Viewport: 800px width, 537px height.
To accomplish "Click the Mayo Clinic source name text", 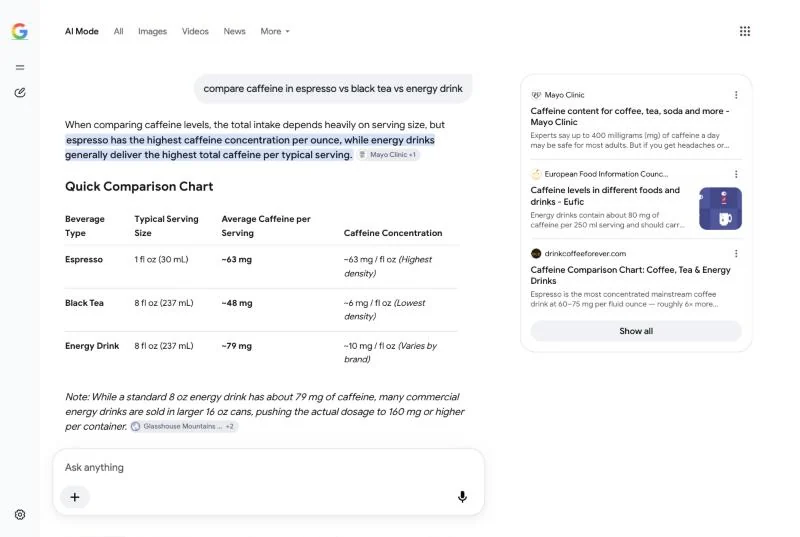I will (x=564, y=95).
